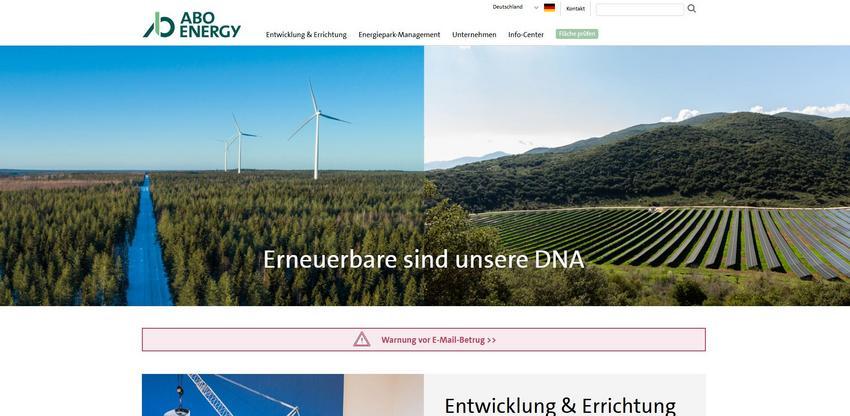The width and height of the screenshot is (850, 416).
Task: Click the wind turbine hero image
Action: [212, 176]
